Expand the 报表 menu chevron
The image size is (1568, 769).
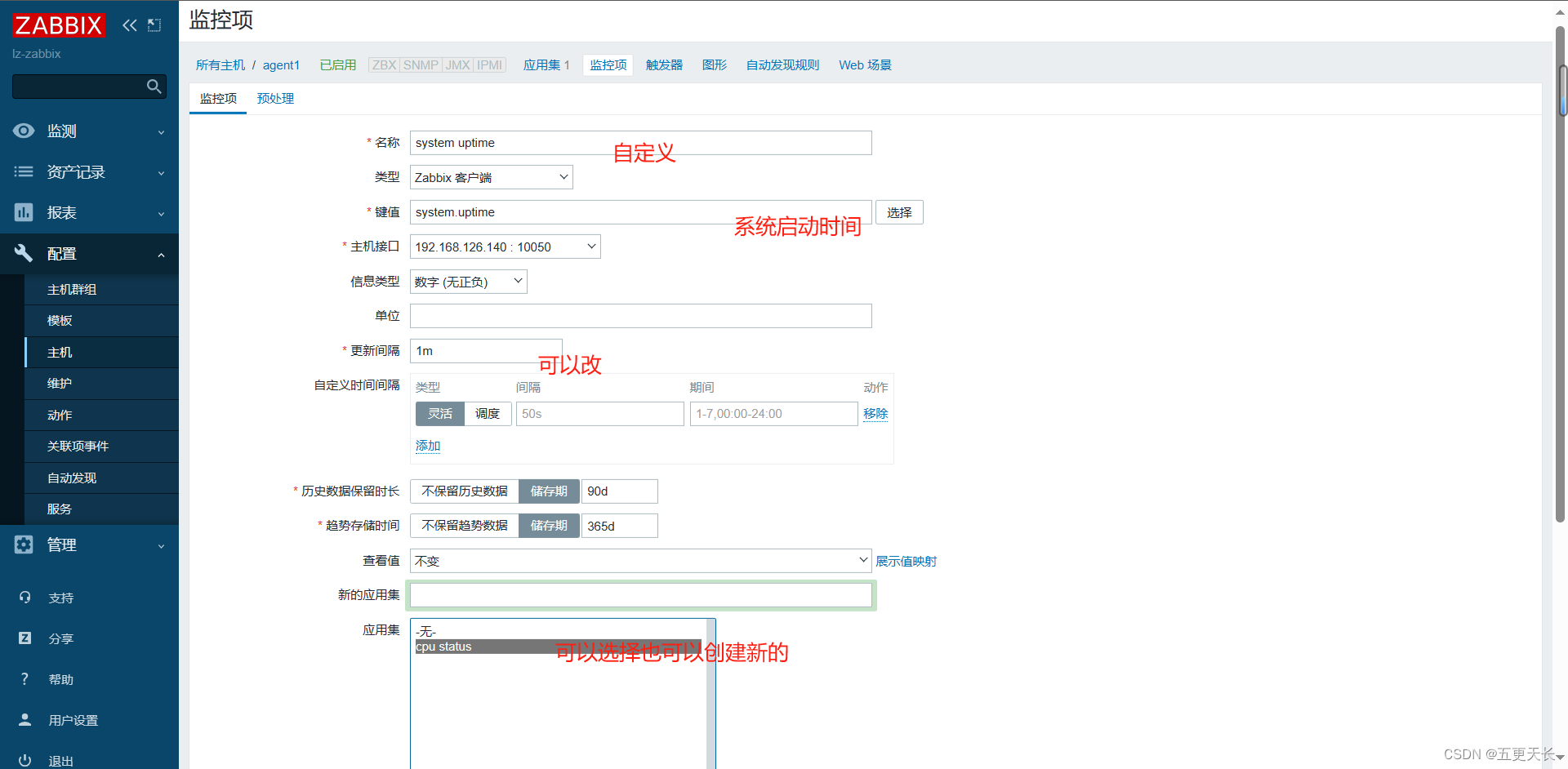[x=161, y=214]
